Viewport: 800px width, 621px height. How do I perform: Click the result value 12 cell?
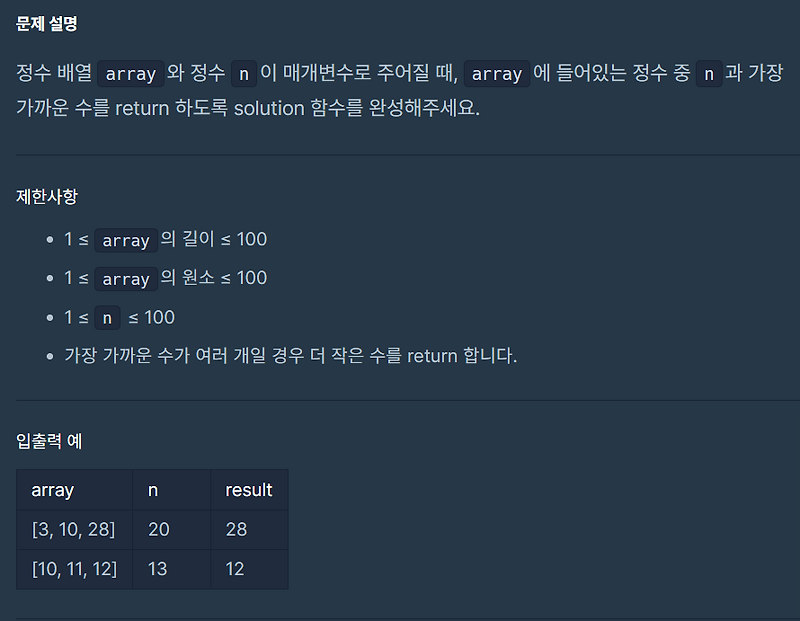coord(249,569)
